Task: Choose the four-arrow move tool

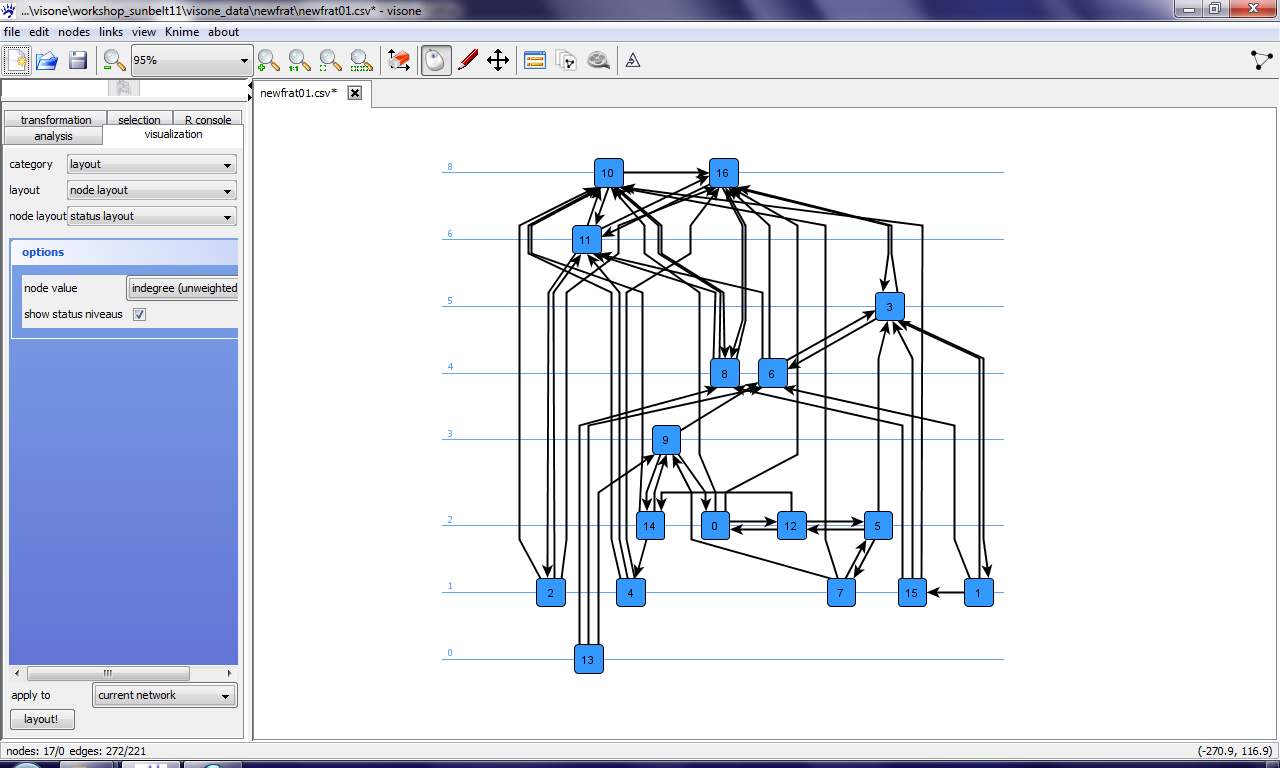Action: click(x=498, y=61)
